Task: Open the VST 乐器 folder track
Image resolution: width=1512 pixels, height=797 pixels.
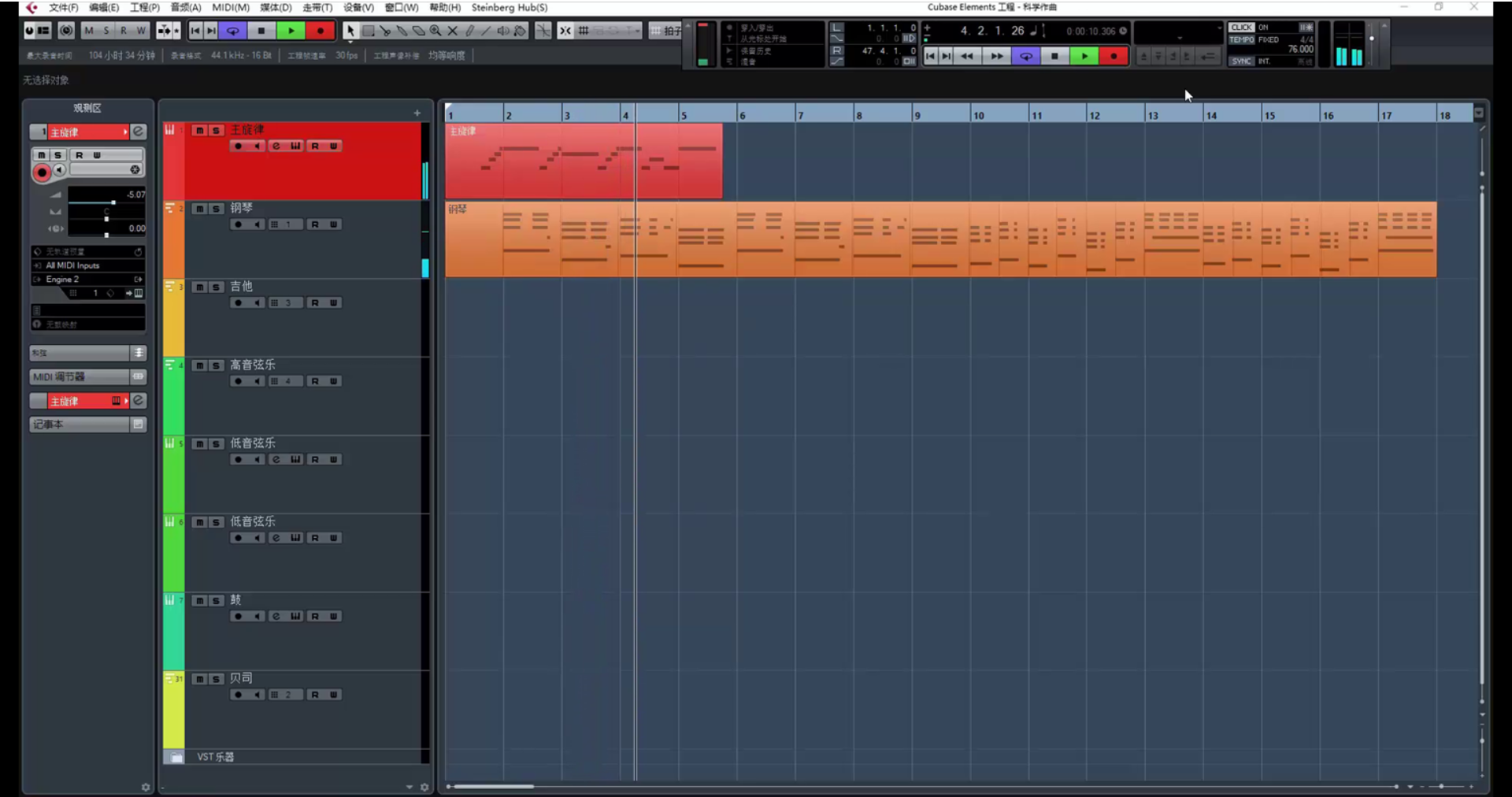Action: pos(214,757)
